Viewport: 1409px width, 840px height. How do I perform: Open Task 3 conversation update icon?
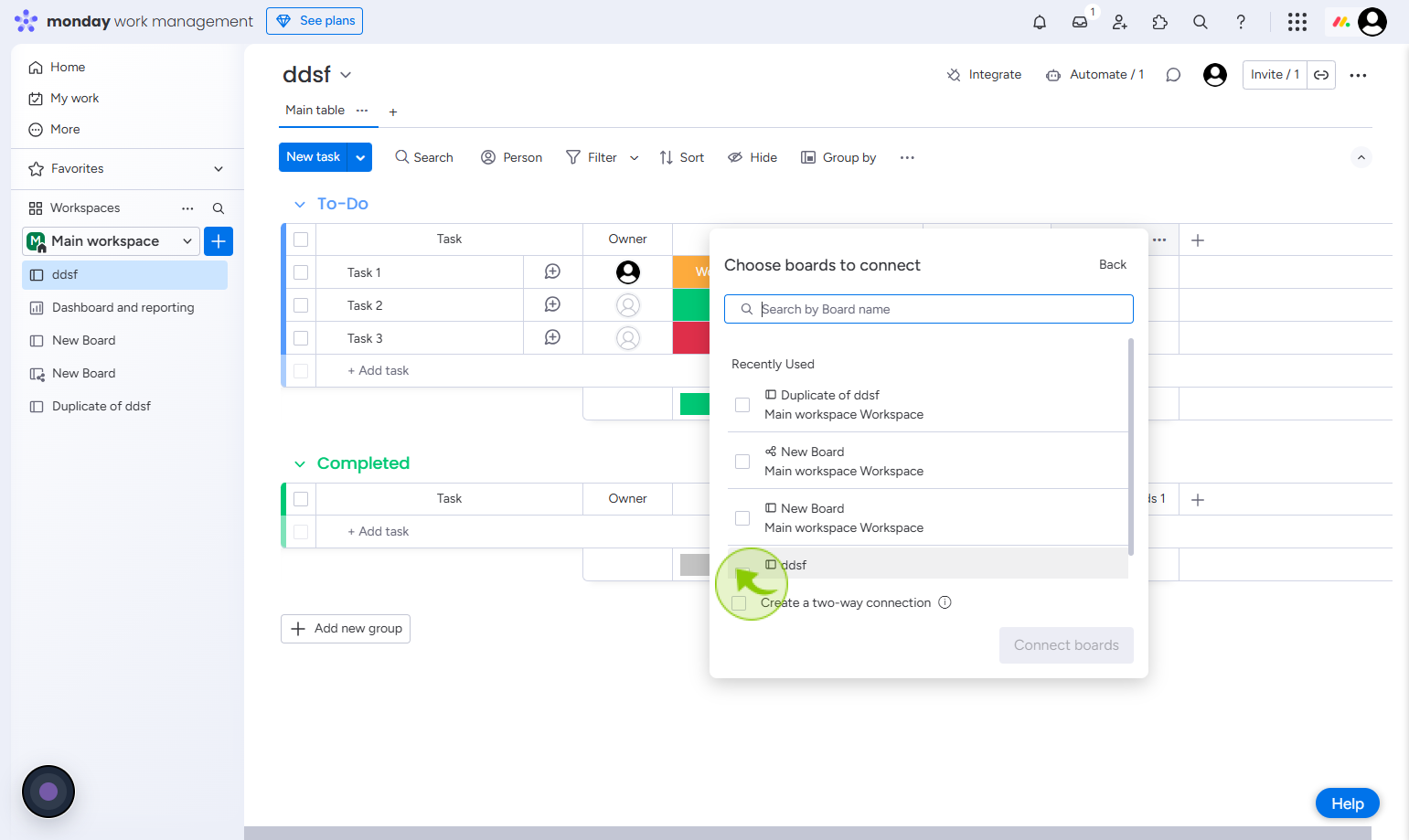click(552, 337)
